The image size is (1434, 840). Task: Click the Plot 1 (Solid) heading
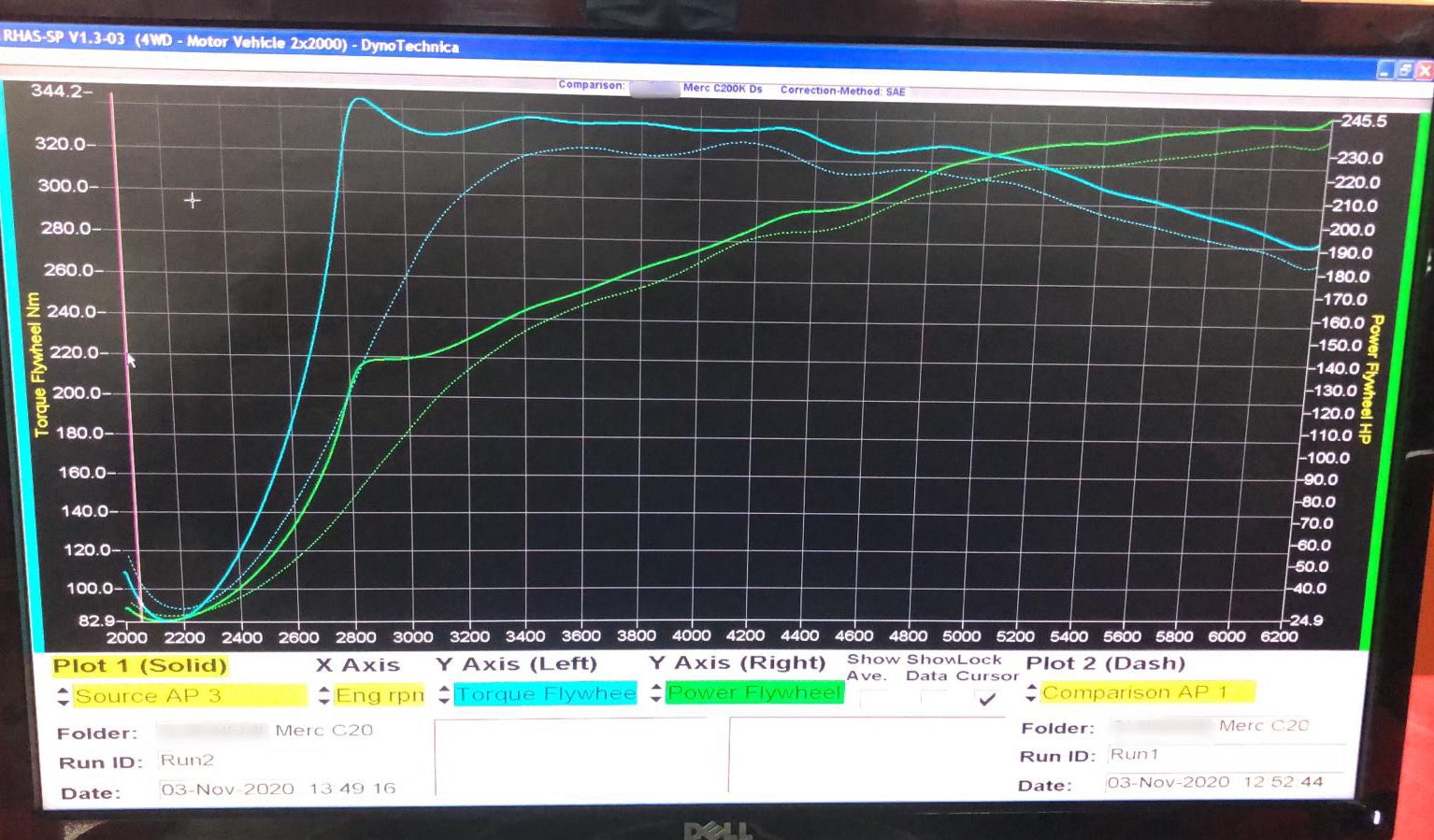point(140,665)
